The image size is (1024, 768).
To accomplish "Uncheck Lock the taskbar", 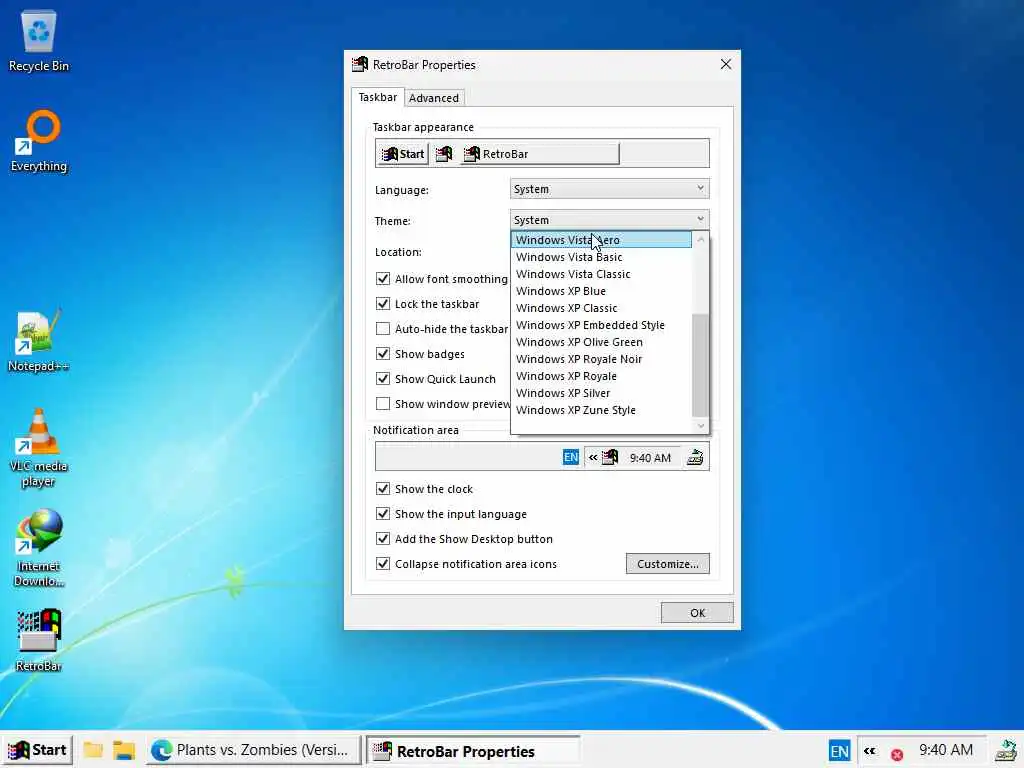I will tap(383, 304).
